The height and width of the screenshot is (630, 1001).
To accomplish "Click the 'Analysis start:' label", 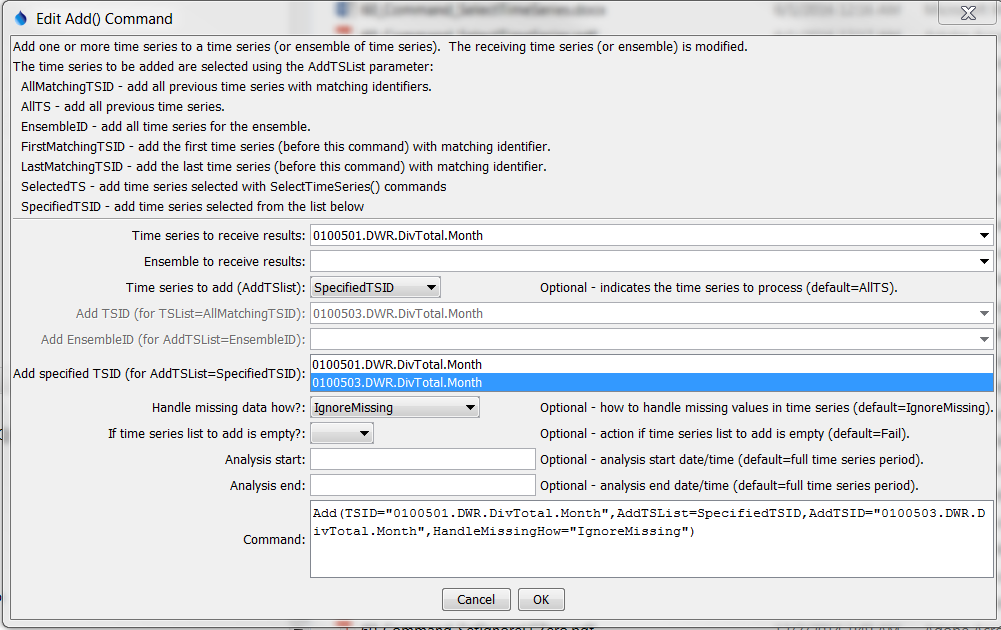I will click(265, 460).
